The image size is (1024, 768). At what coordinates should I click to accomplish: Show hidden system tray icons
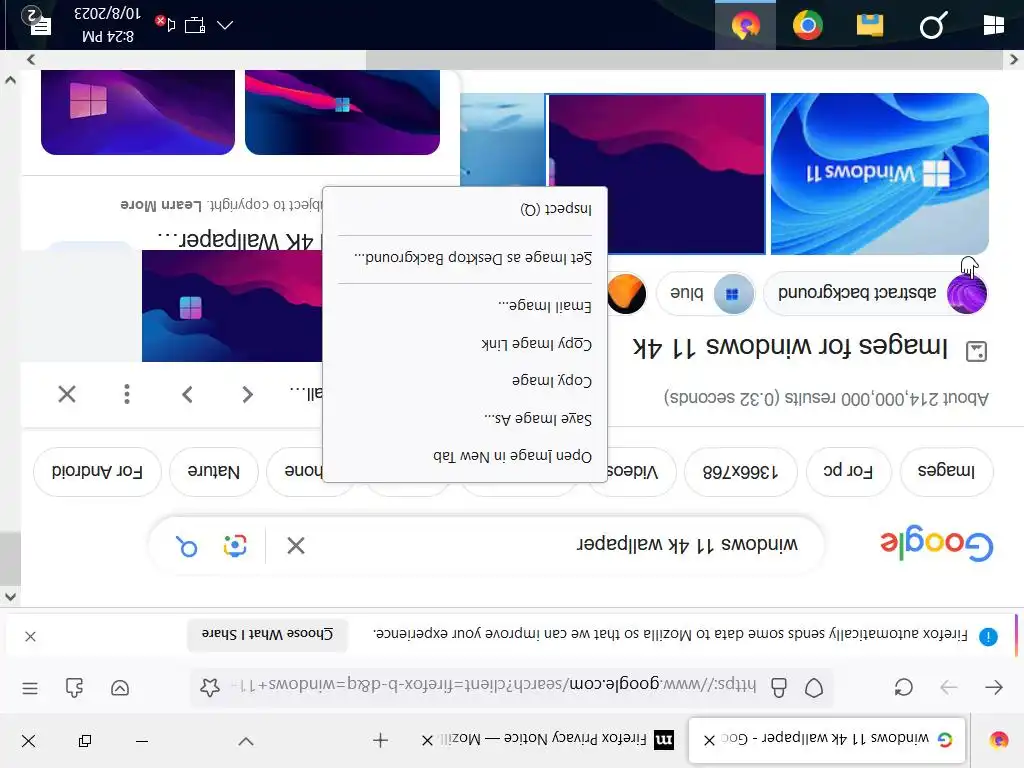(225, 25)
